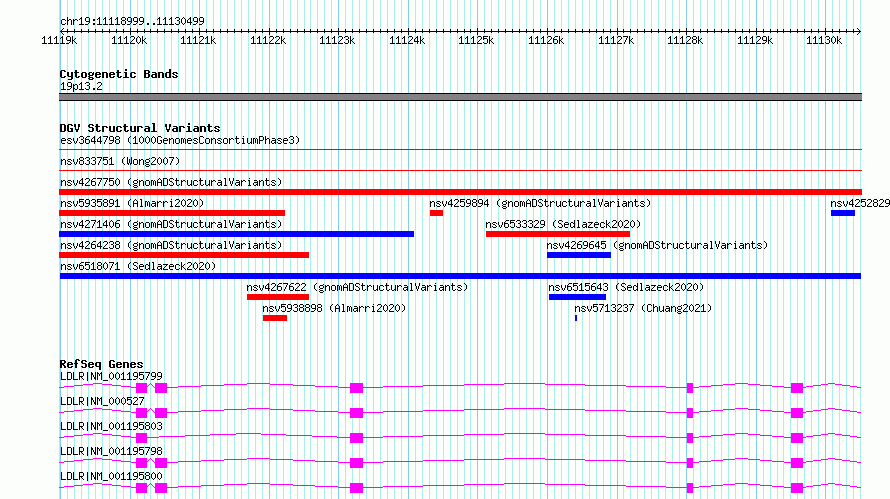Viewport: 890px width, 499px height.
Task: Open transcript LDLR|NM_001195800
Action: 111,476
